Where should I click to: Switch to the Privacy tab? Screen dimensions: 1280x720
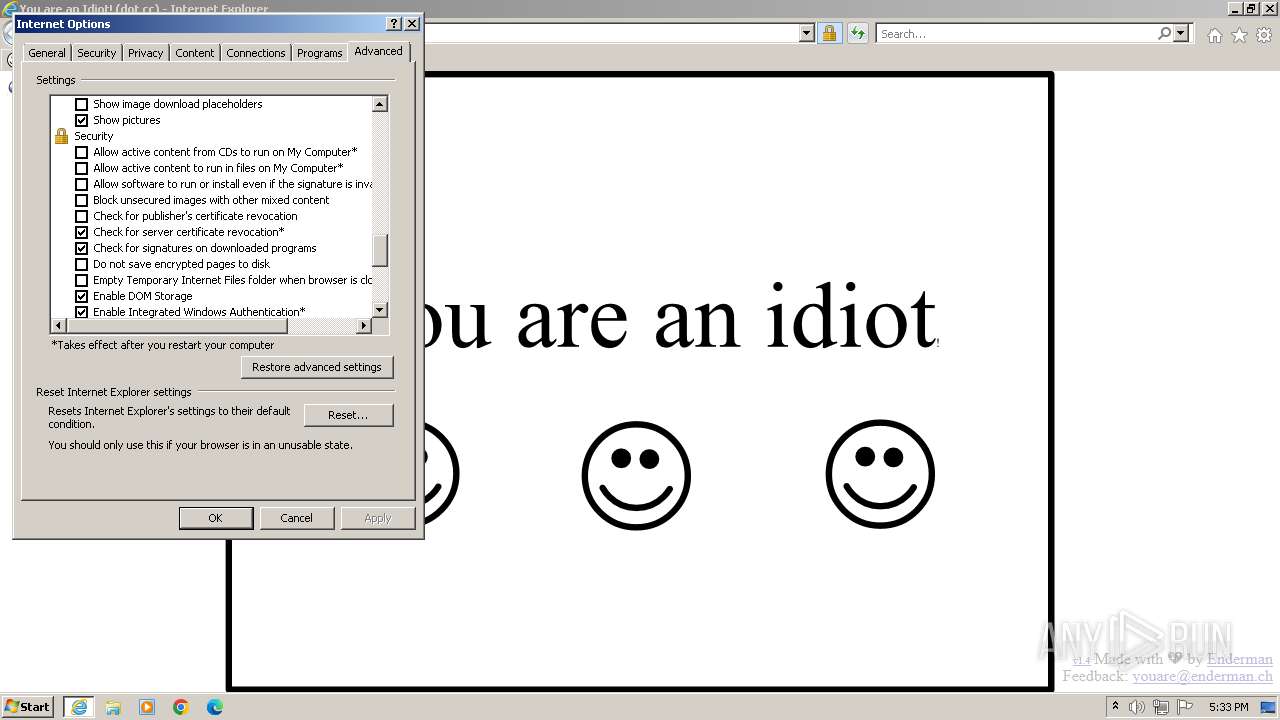(x=145, y=53)
